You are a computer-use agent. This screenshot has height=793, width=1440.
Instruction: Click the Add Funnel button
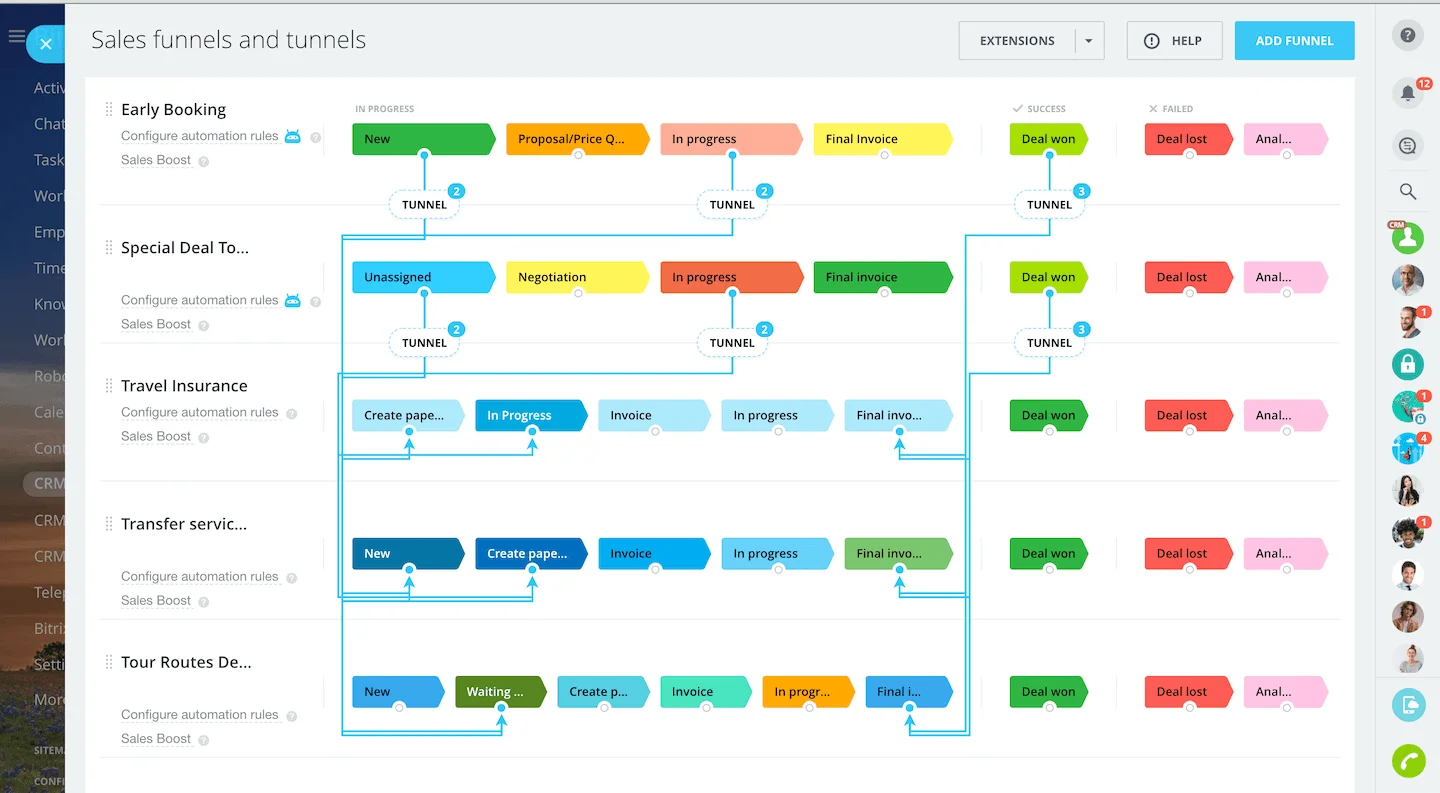click(1294, 41)
